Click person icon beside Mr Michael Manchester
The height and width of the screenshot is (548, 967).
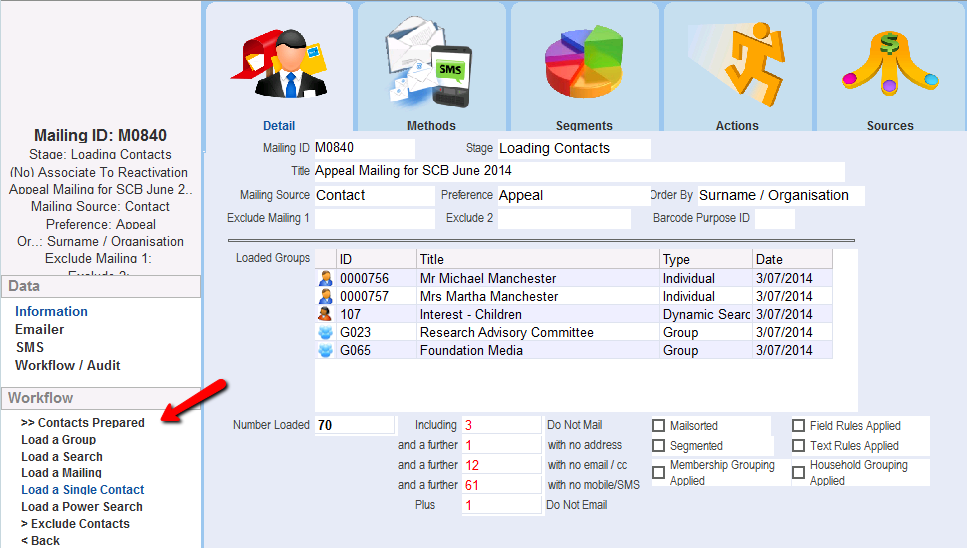pyautogui.click(x=325, y=279)
